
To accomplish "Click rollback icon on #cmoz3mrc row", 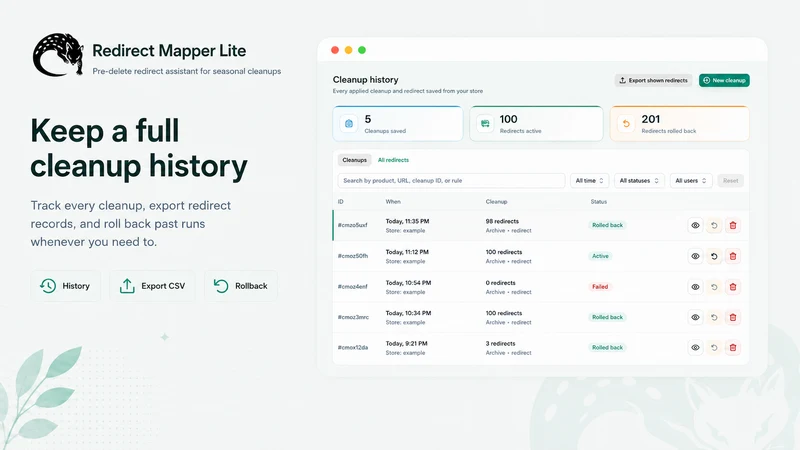I will coord(714,317).
